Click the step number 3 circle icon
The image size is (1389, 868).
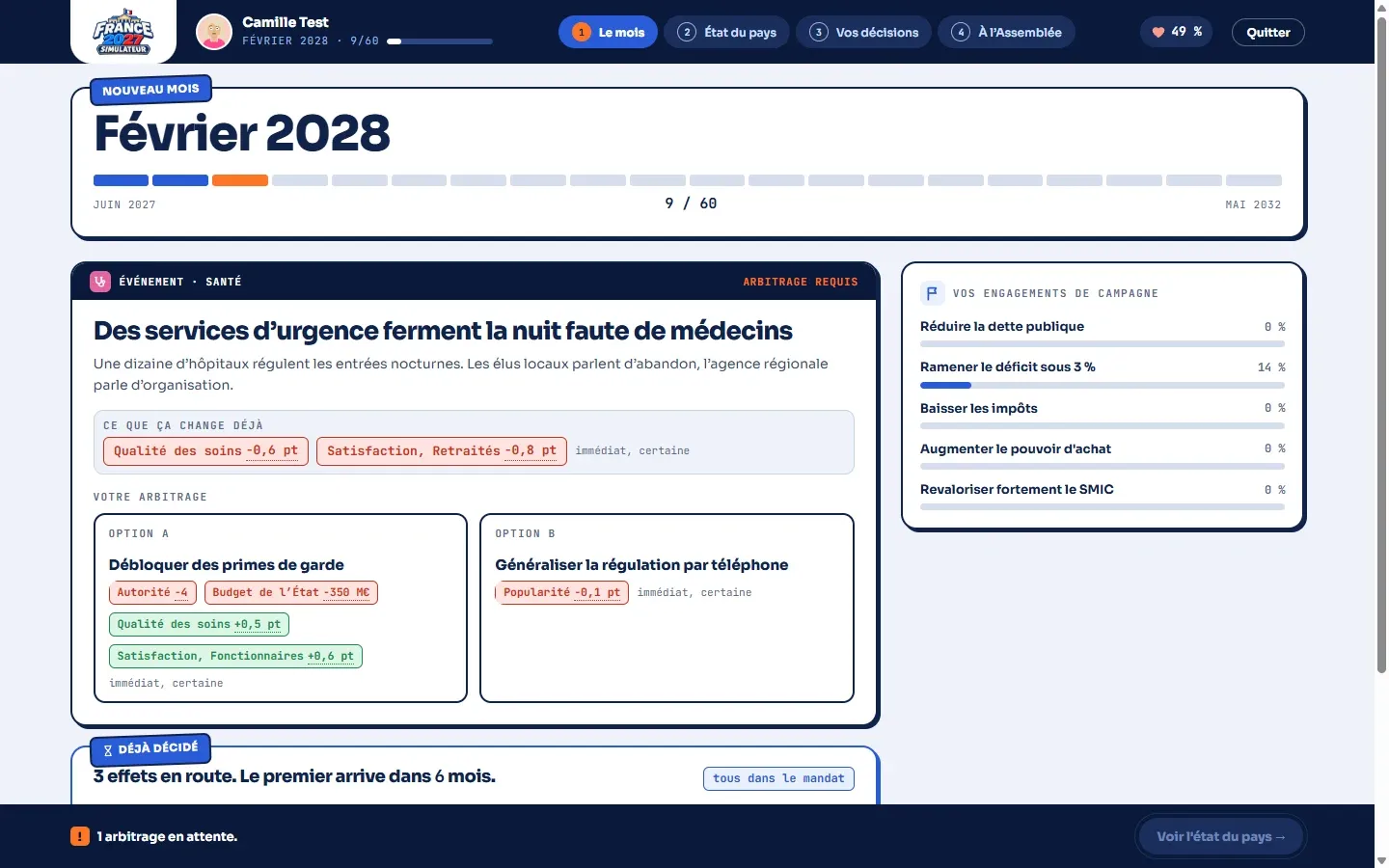tap(819, 32)
